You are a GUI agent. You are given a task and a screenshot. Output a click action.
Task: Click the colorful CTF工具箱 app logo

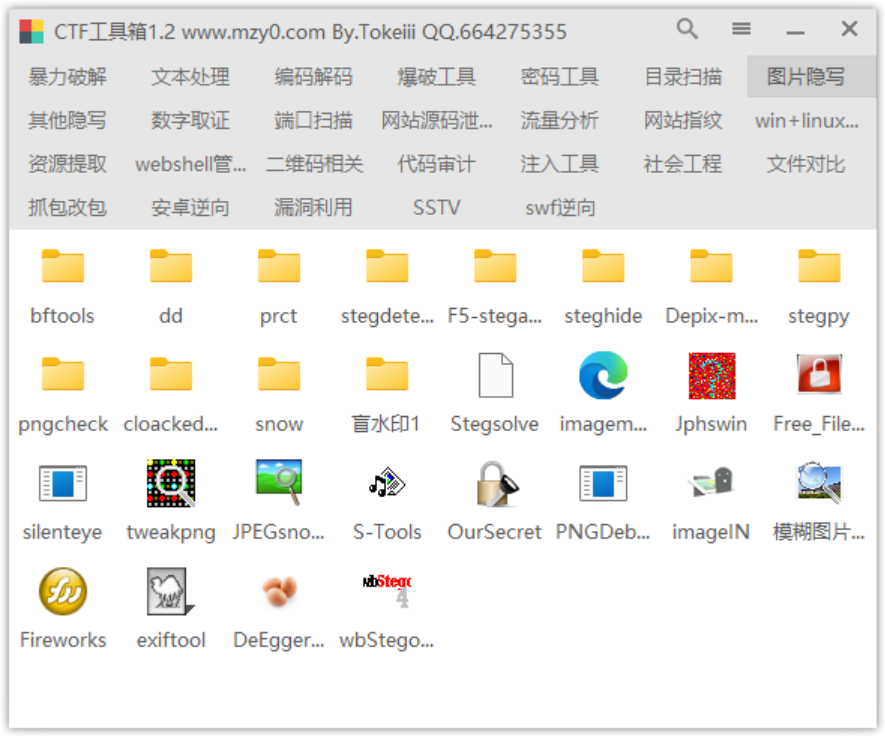click(x=32, y=32)
